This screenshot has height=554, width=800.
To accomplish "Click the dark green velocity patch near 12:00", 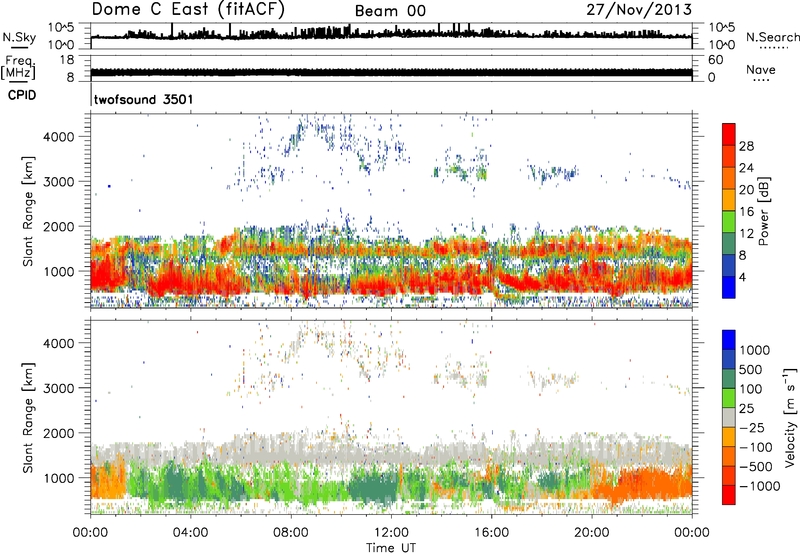I will coord(373,487).
